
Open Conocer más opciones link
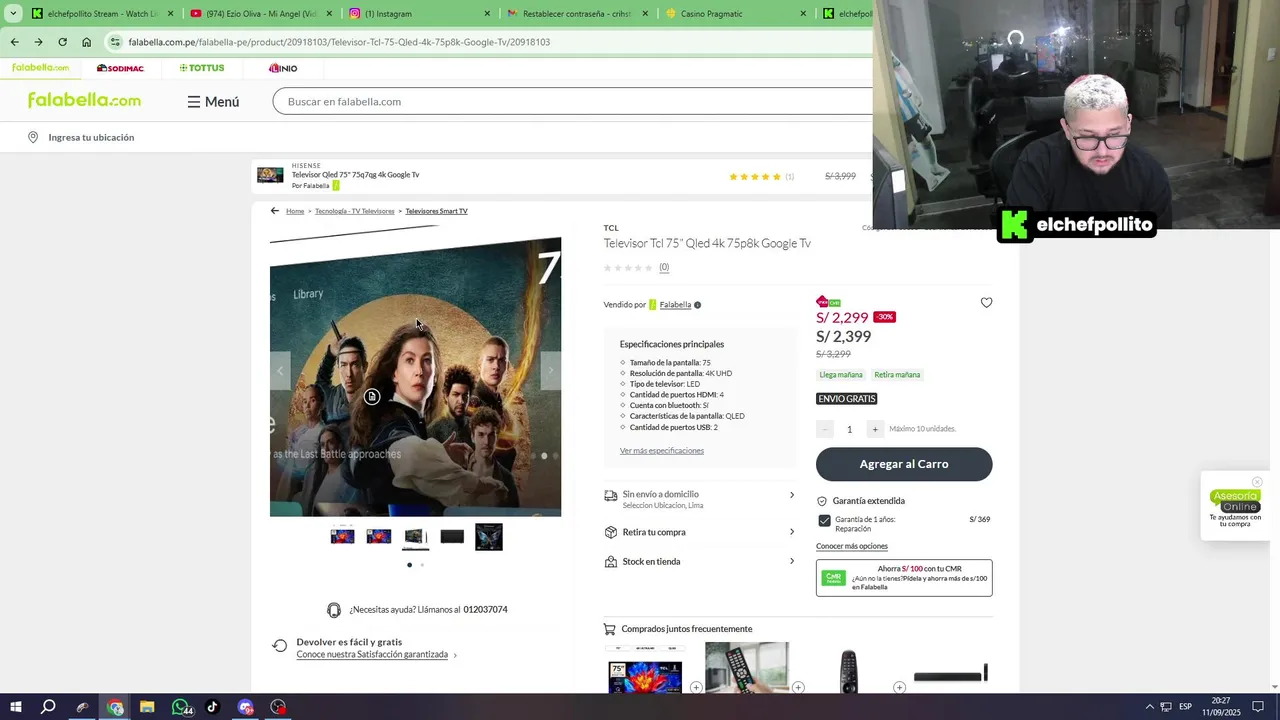852,546
